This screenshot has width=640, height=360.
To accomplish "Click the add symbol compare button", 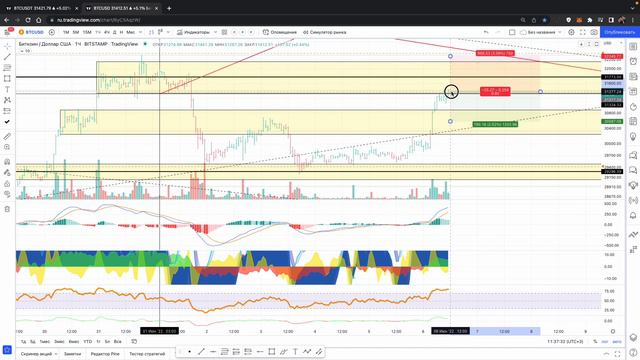I will pyautogui.click(x=52, y=32).
